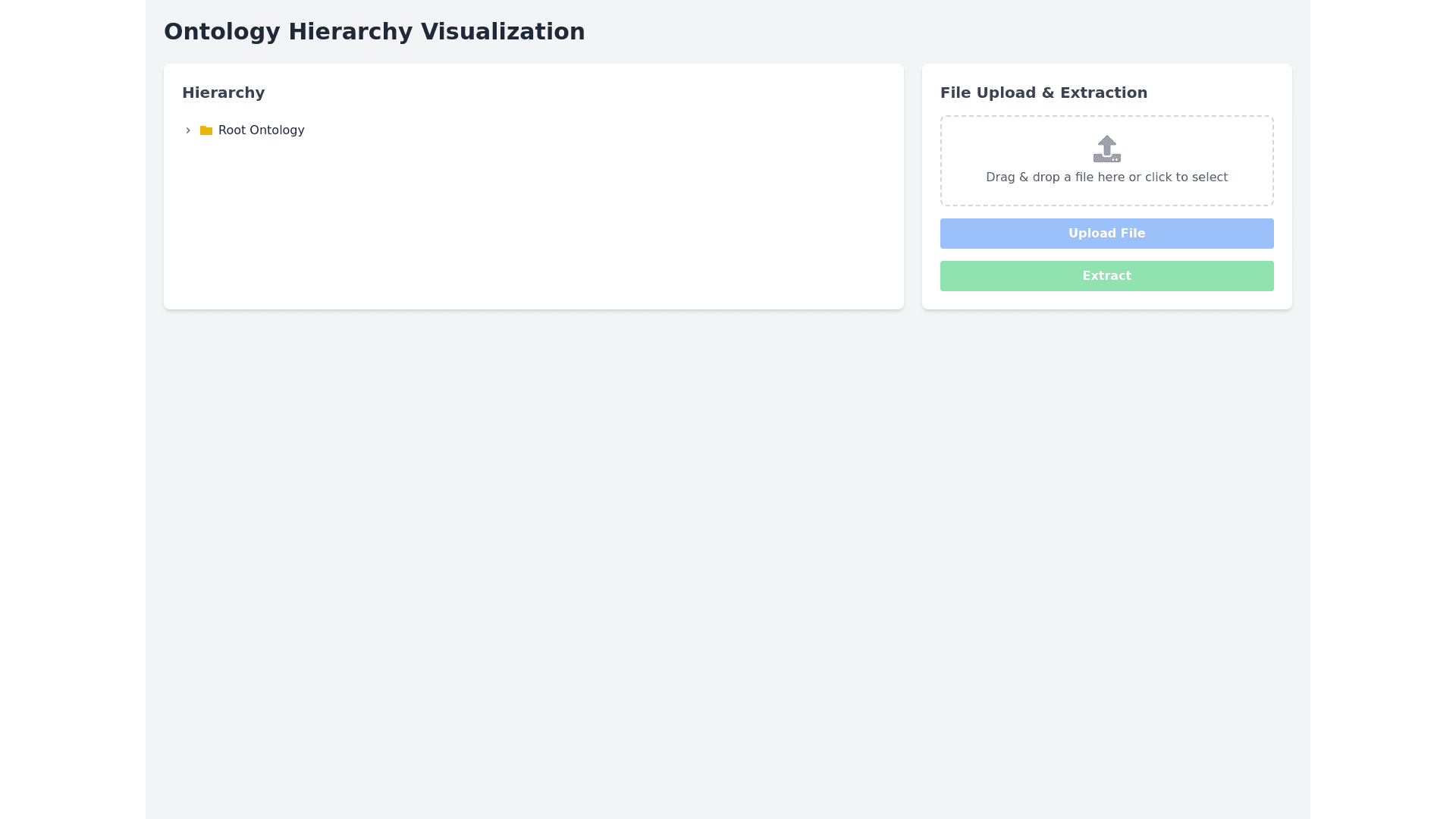Toggle the Root Ontology disclosure arrow
The width and height of the screenshot is (1456, 819).
188,130
